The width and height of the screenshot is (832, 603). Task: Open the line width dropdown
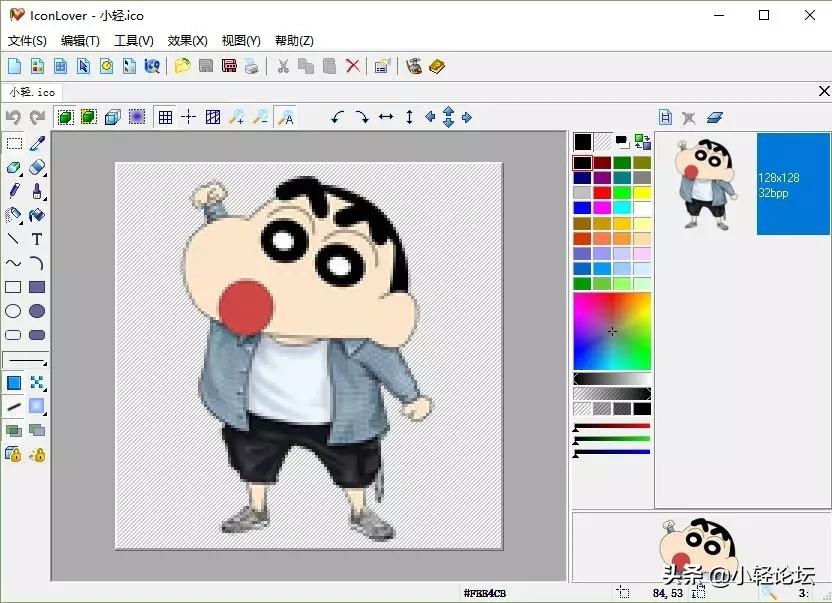pos(25,360)
